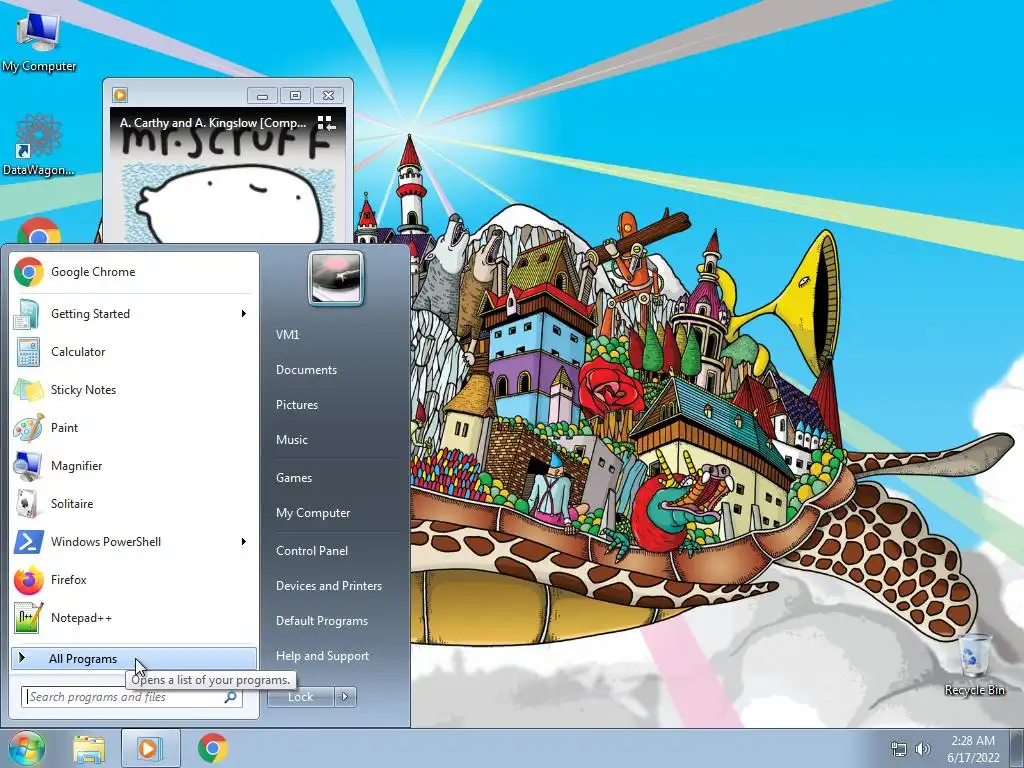Open Control Panel
The height and width of the screenshot is (768, 1024).
312,551
